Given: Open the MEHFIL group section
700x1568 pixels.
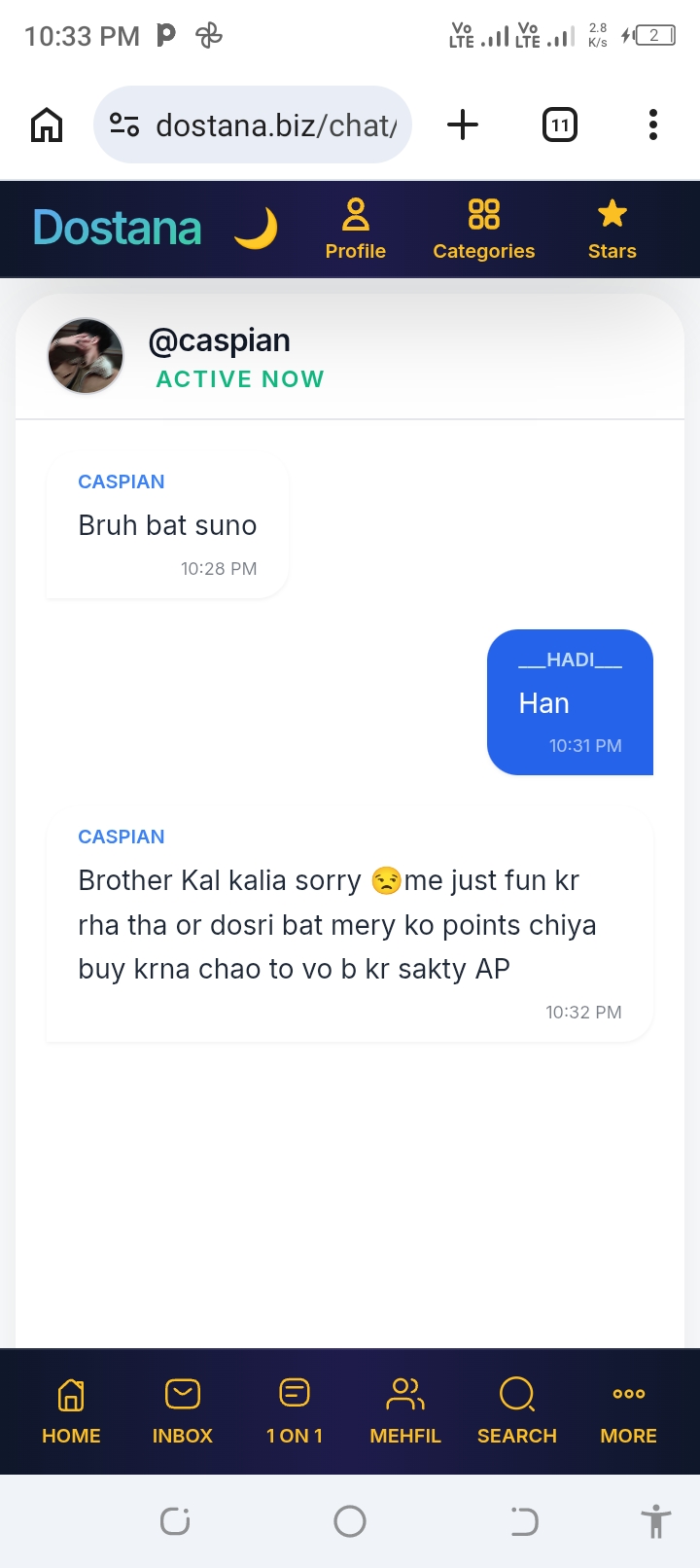Looking at the screenshot, I should pyautogui.click(x=405, y=1411).
